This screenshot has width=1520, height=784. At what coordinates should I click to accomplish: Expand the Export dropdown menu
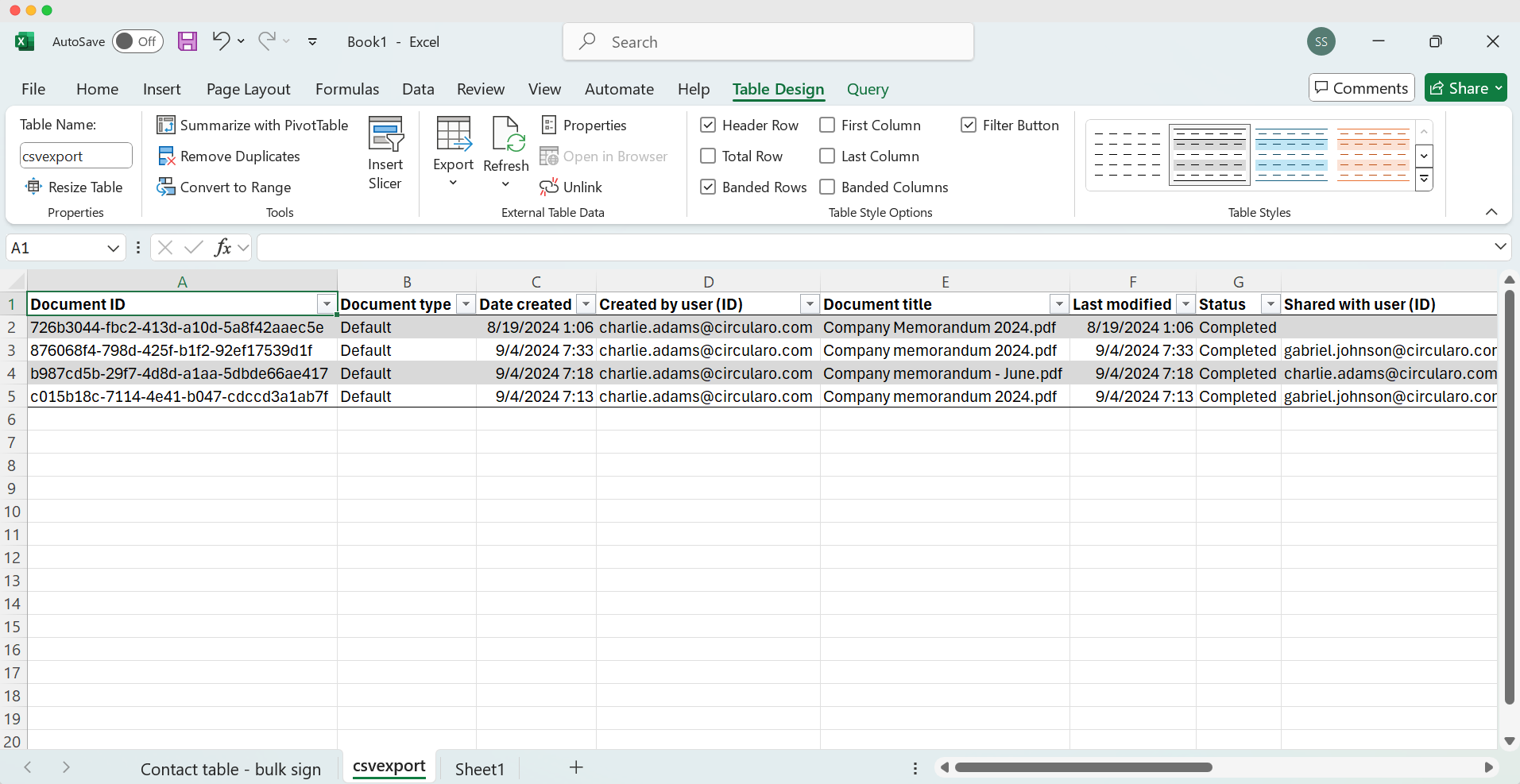[x=453, y=183]
